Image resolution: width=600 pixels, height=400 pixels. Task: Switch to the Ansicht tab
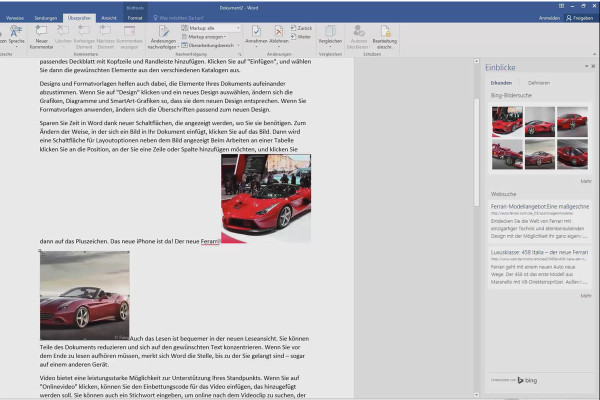tap(109, 18)
